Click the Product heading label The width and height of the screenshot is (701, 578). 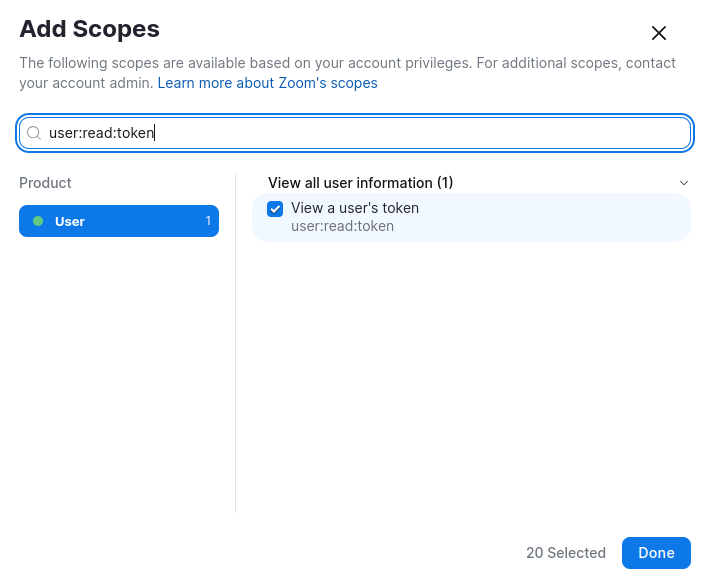[45, 183]
